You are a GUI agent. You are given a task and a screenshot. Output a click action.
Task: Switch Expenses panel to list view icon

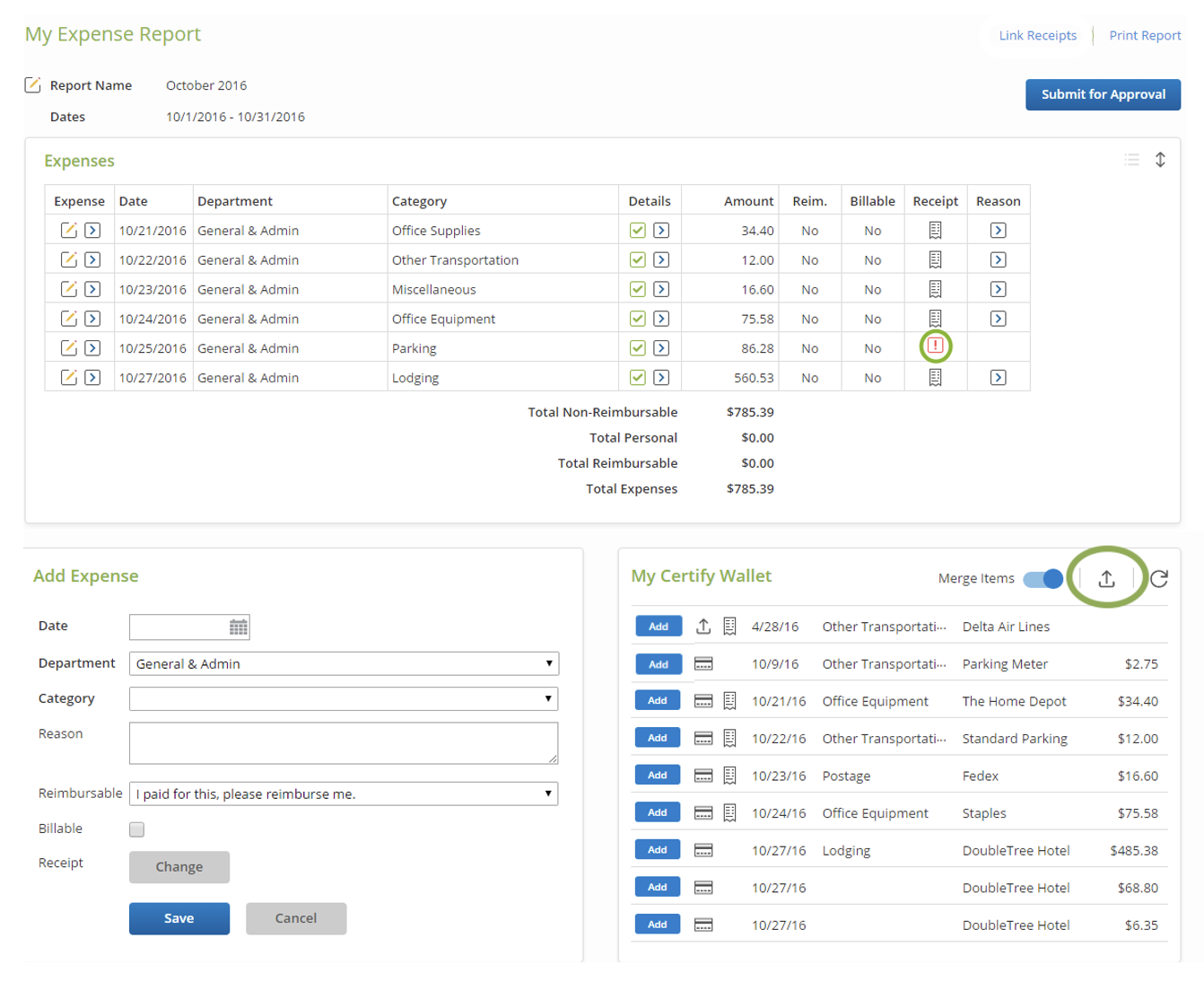(1132, 160)
